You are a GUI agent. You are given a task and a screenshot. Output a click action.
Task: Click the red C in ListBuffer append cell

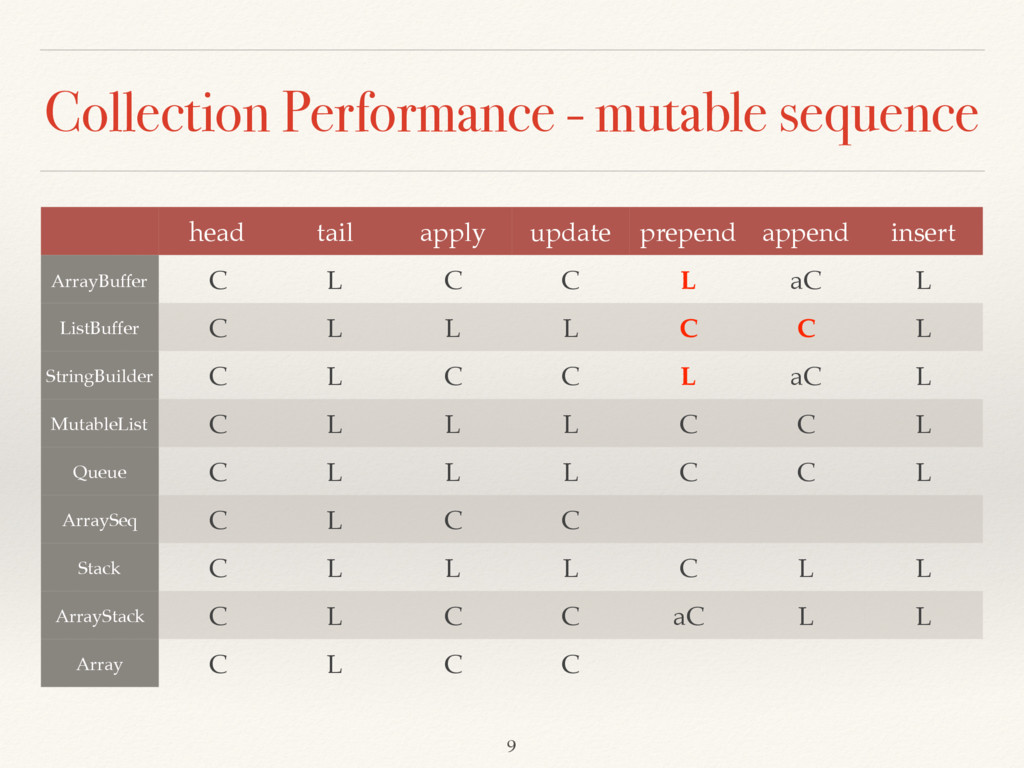click(806, 328)
